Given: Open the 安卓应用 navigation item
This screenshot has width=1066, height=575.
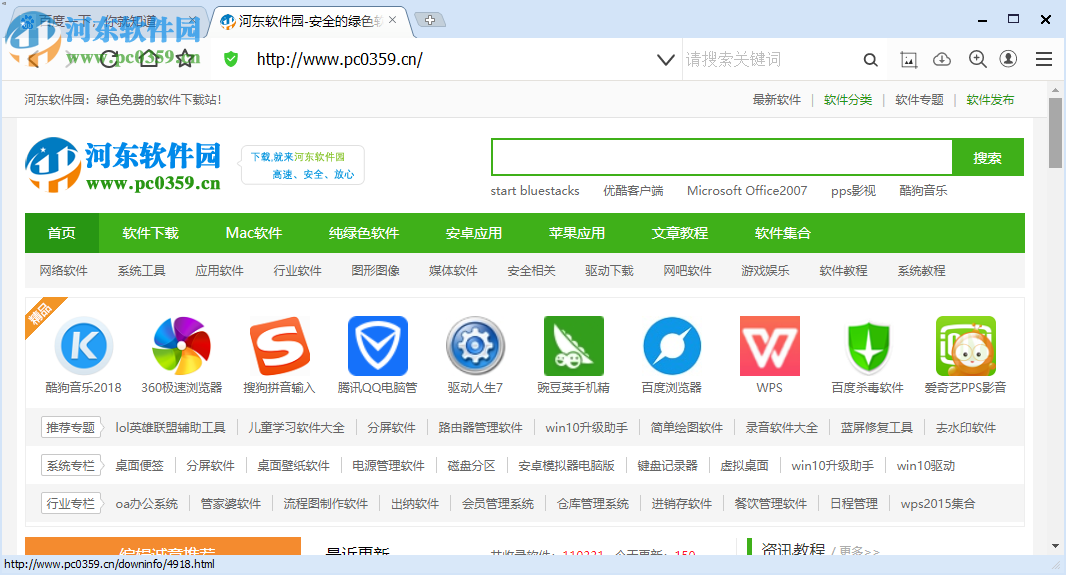Looking at the screenshot, I should (474, 233).
